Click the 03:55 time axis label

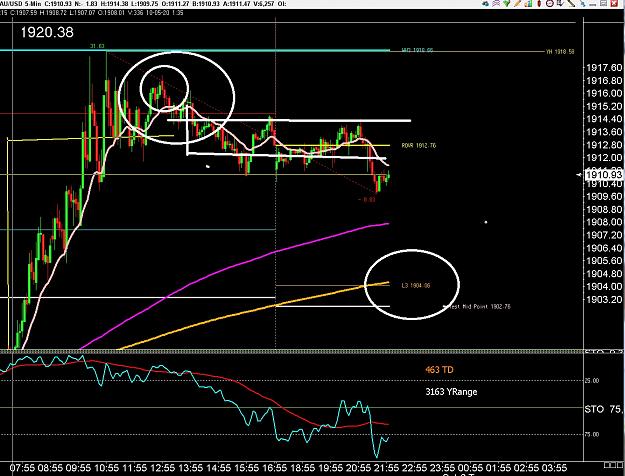click(554, 468)
